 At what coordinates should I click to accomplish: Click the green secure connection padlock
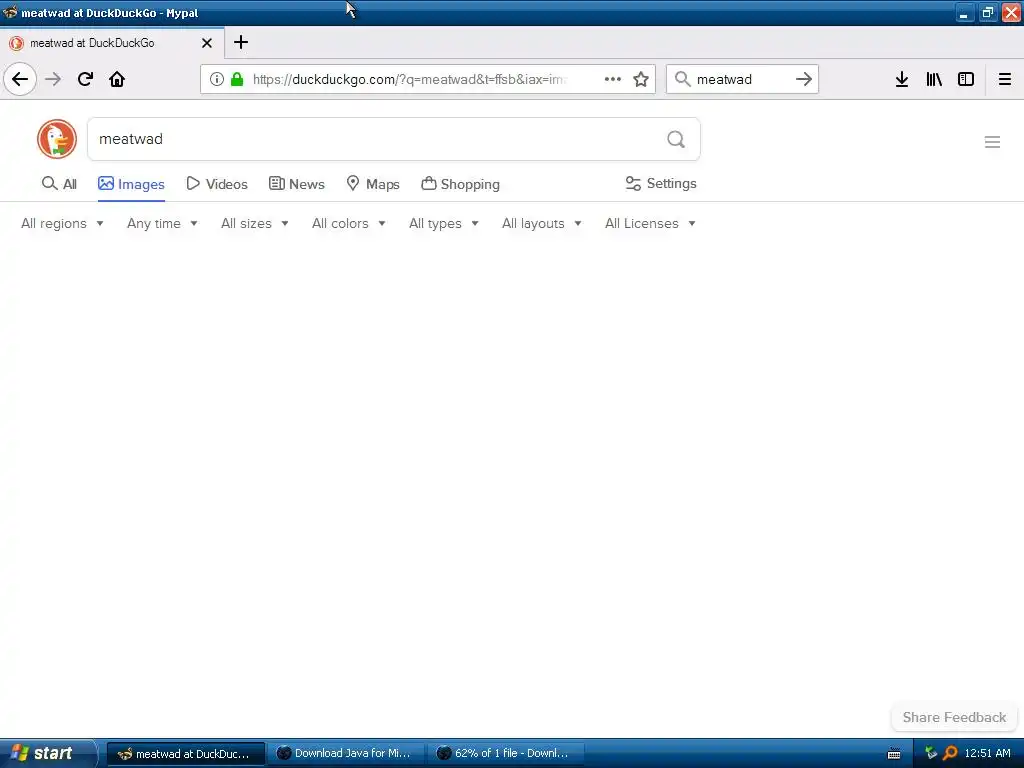coord(237,79)
